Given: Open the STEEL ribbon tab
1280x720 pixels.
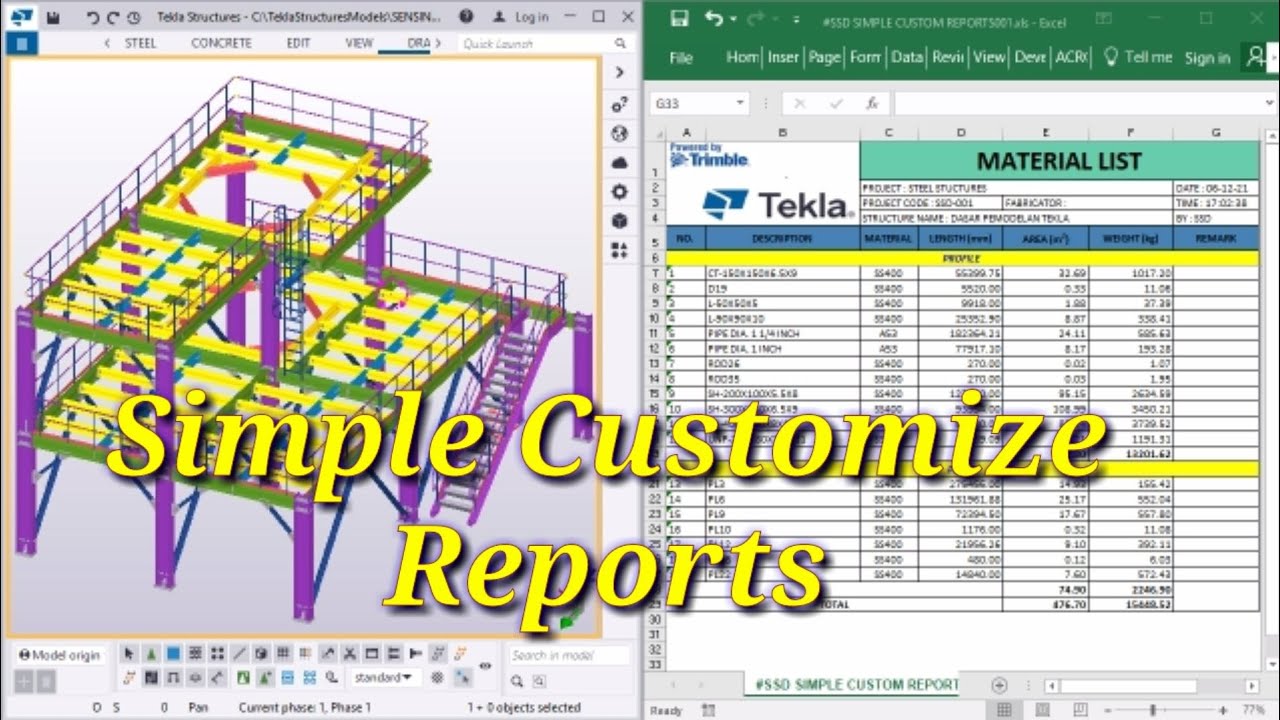Looking at the screenshot, I should (x=140, y=43).
